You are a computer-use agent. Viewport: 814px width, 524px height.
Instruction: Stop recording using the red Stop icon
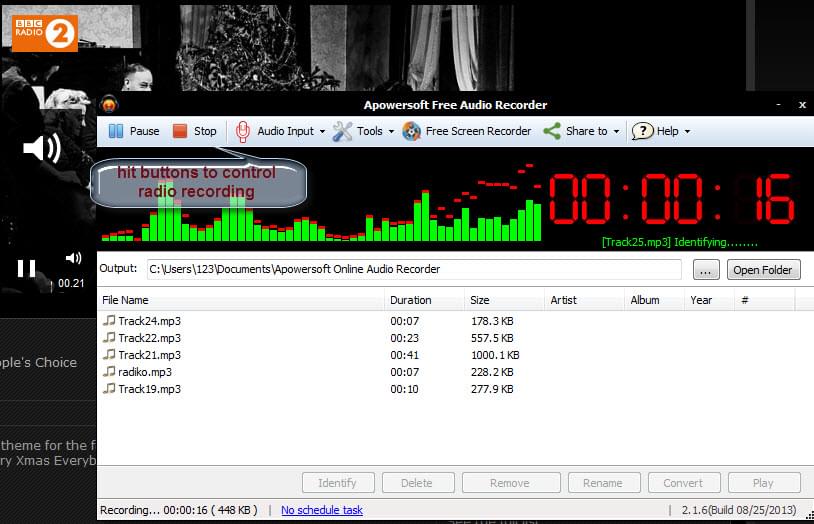[x=180, y=131]
